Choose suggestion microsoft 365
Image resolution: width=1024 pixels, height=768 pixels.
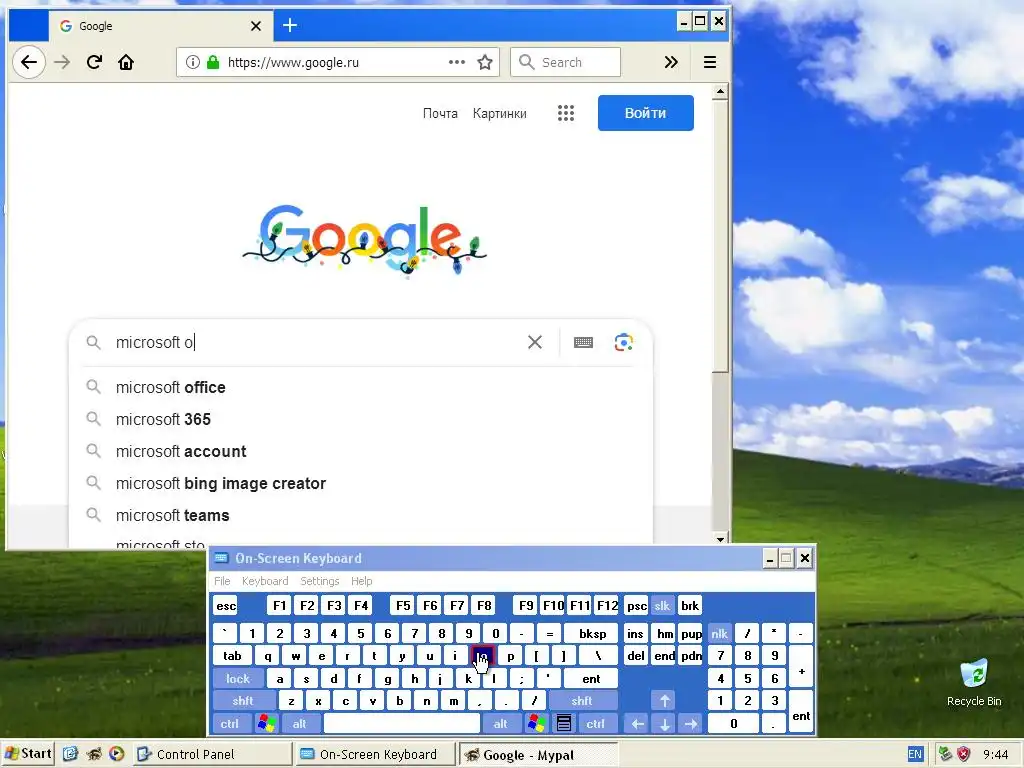coord(360,419)
